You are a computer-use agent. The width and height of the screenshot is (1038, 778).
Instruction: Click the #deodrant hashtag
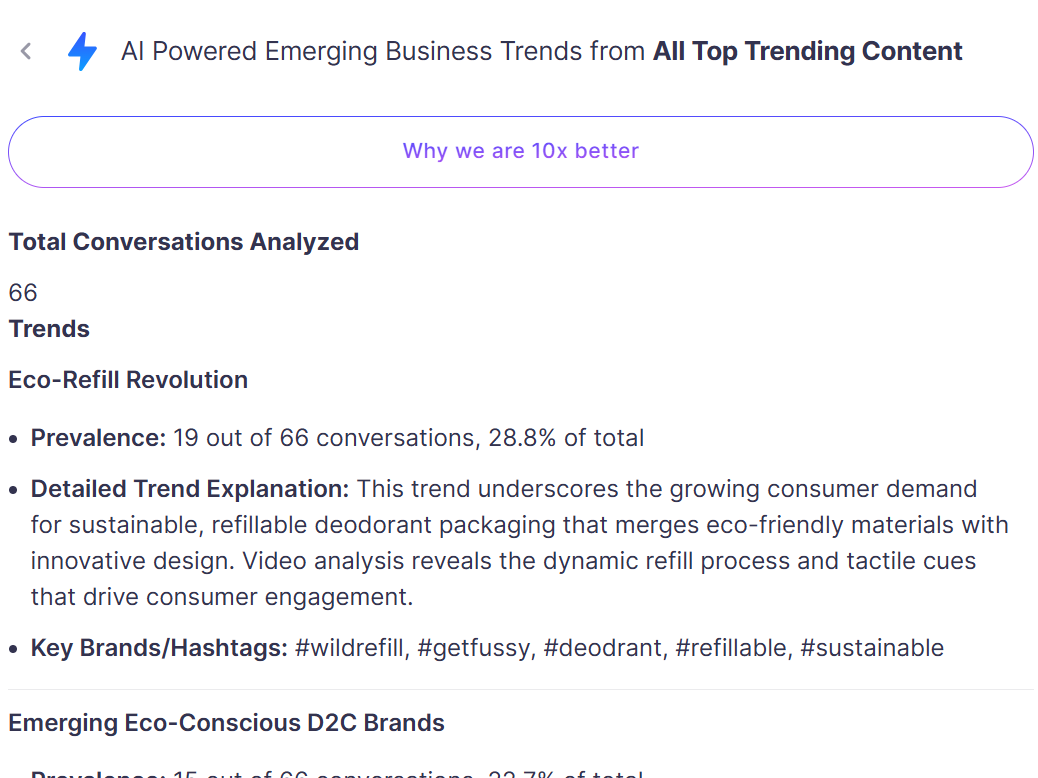(603, 648)
